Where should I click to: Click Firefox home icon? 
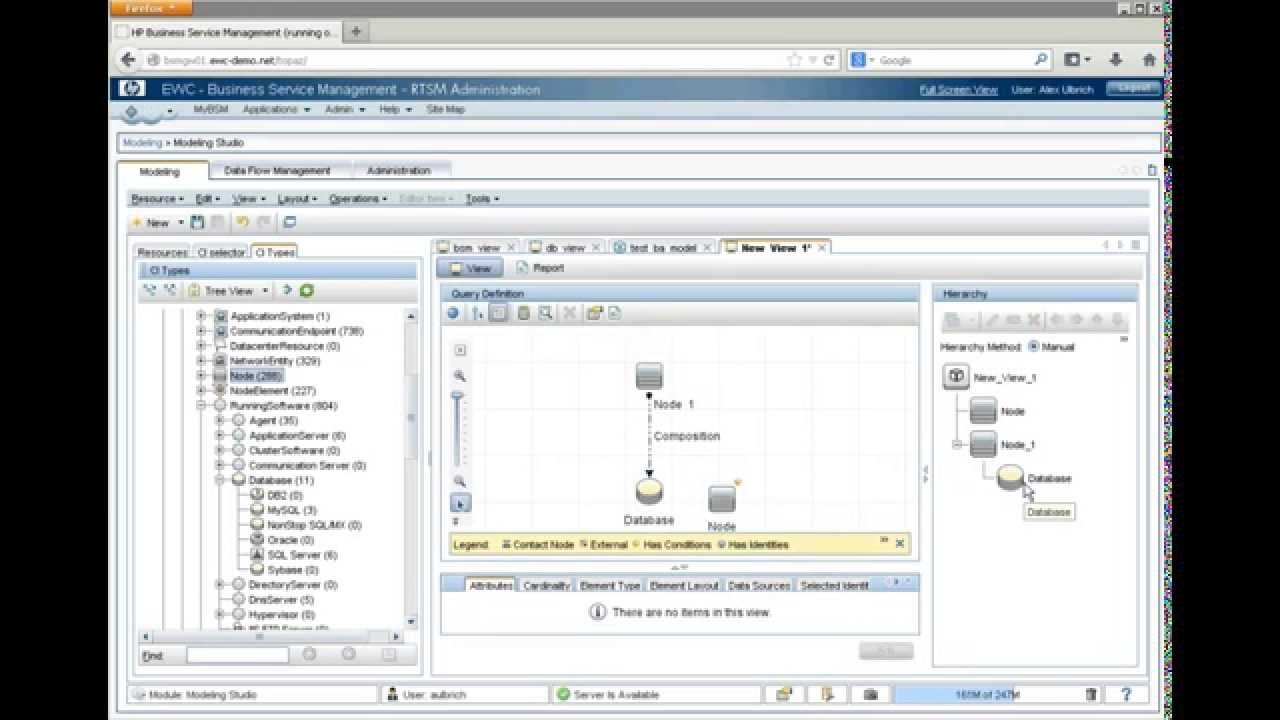click(x=1149, y=60)
